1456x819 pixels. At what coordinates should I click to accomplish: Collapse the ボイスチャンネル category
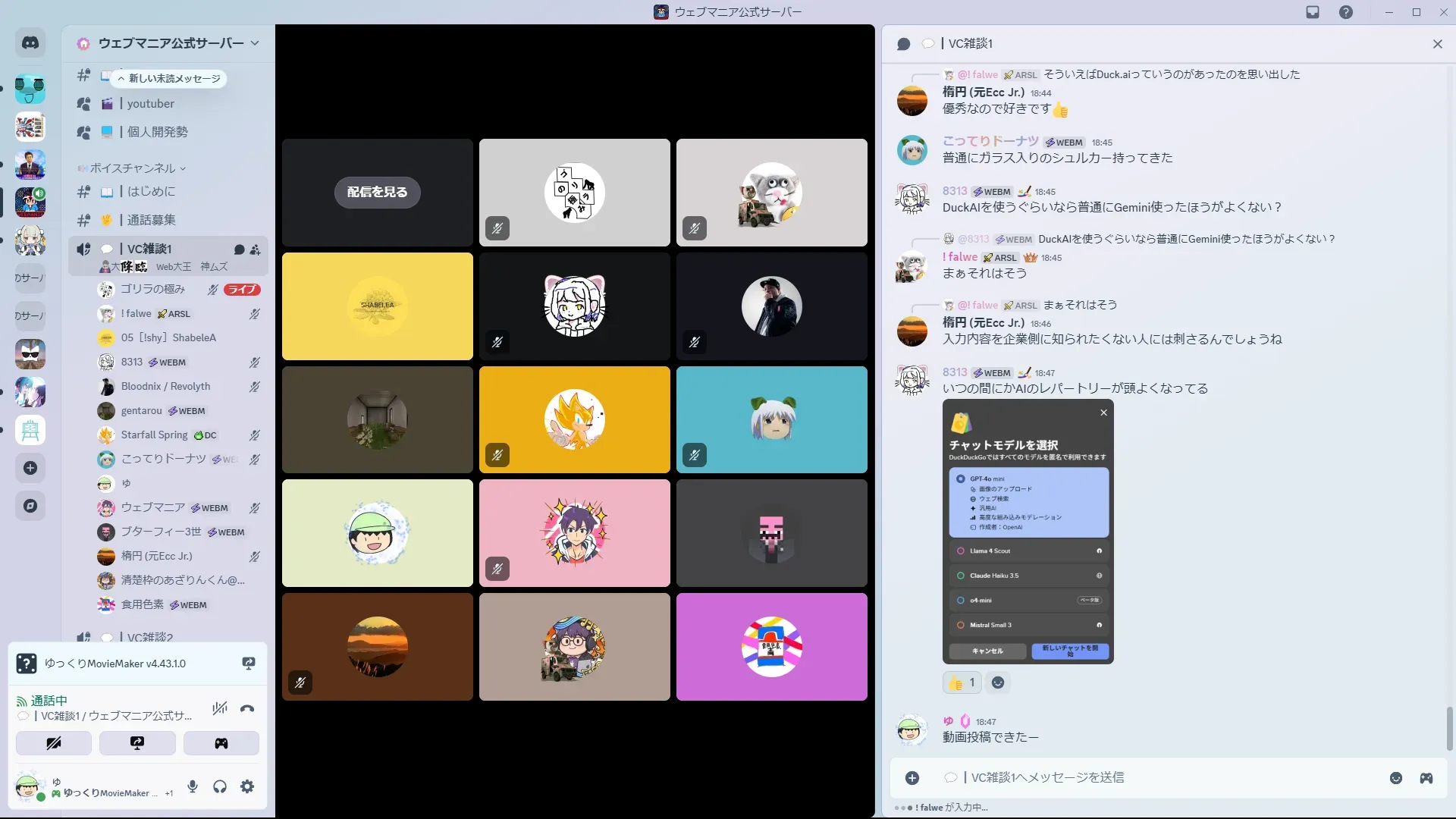pyautogui.click(x=133, y=168)
